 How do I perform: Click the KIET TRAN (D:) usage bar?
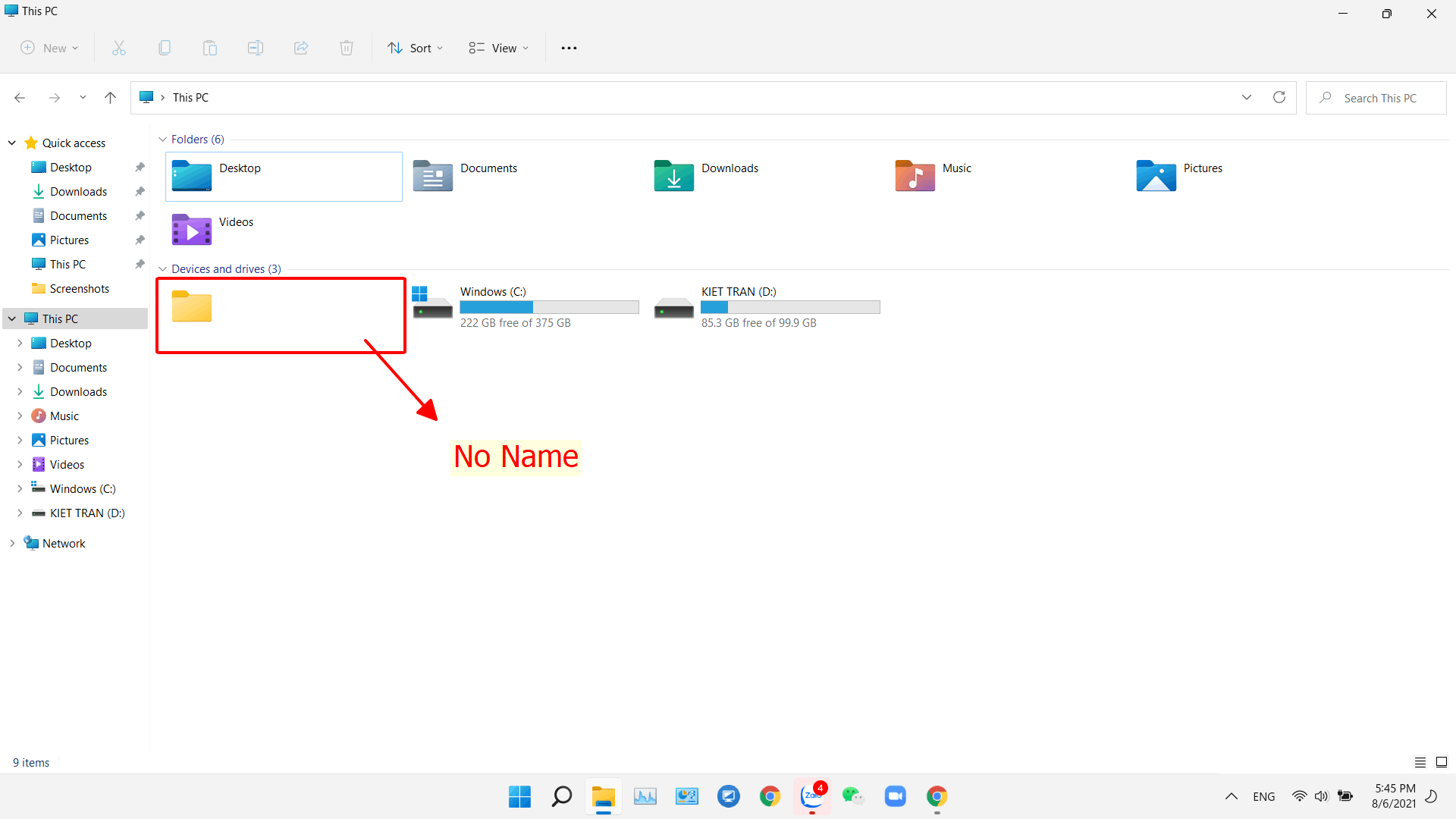point(790,307)
